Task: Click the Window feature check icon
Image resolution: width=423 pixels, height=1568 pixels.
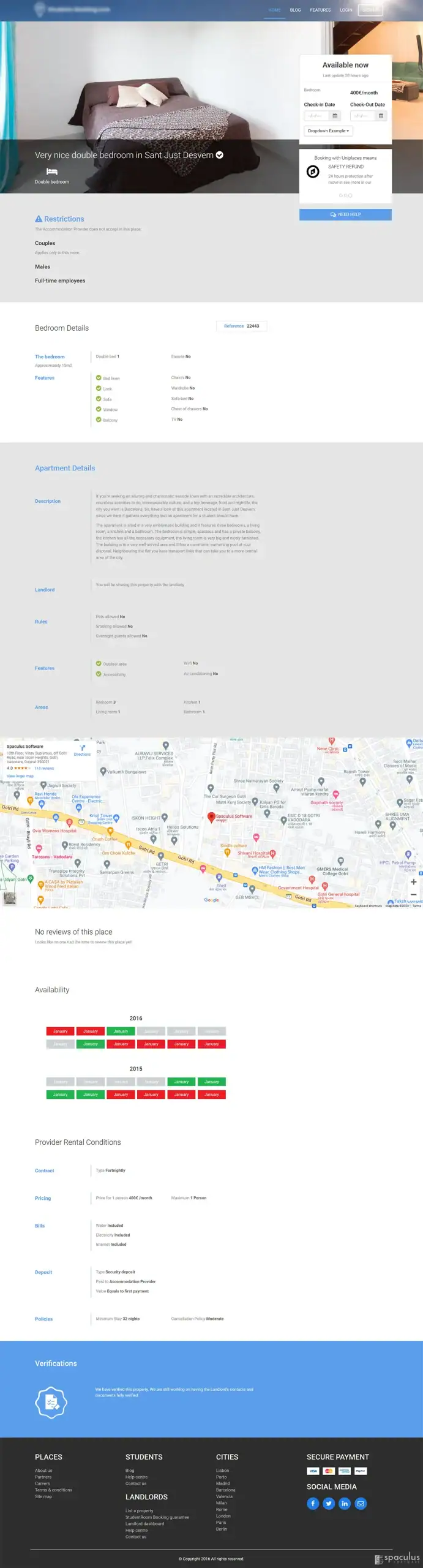Action: point(99,409)
